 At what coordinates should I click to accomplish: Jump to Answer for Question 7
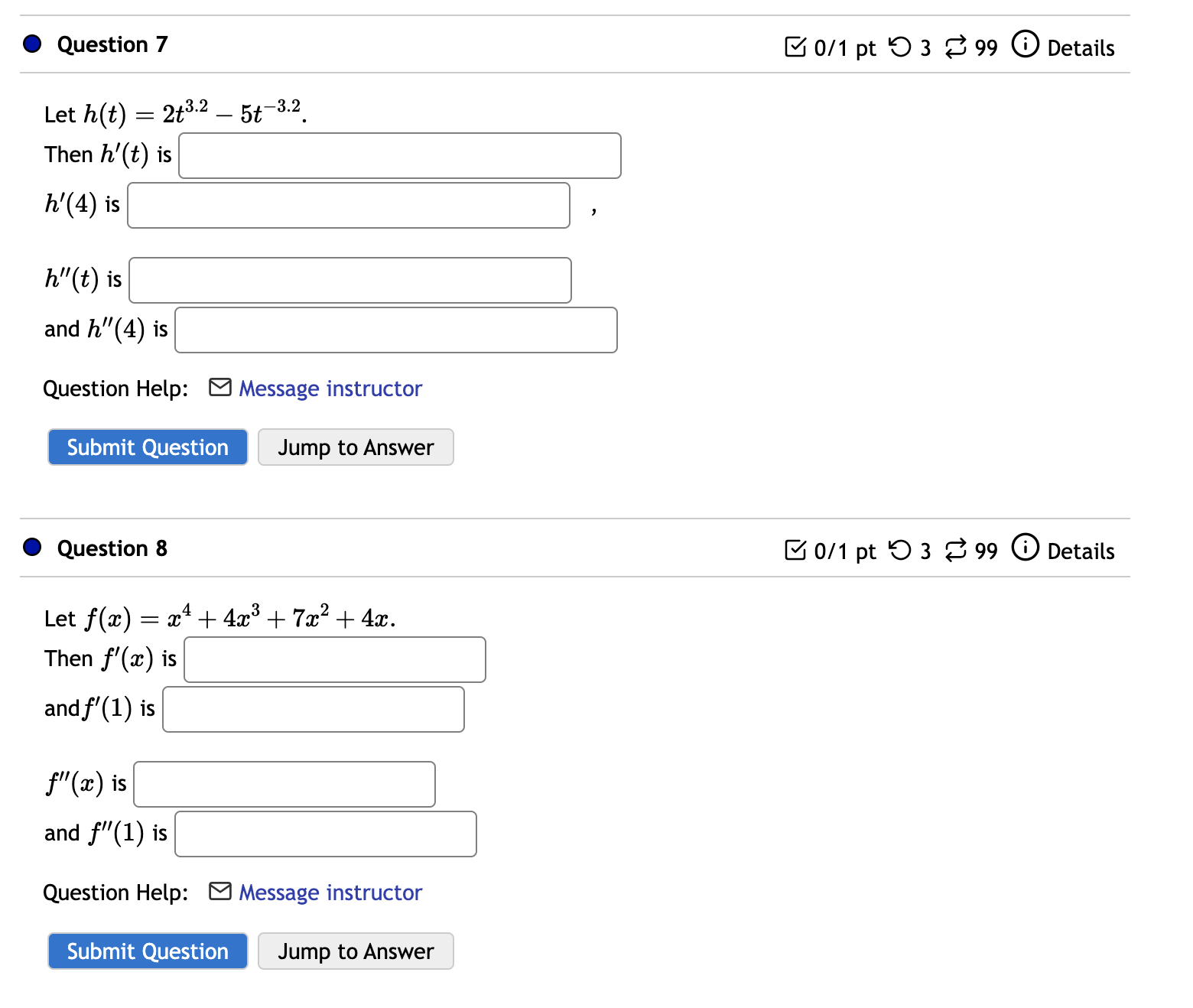tap(356, 447)
